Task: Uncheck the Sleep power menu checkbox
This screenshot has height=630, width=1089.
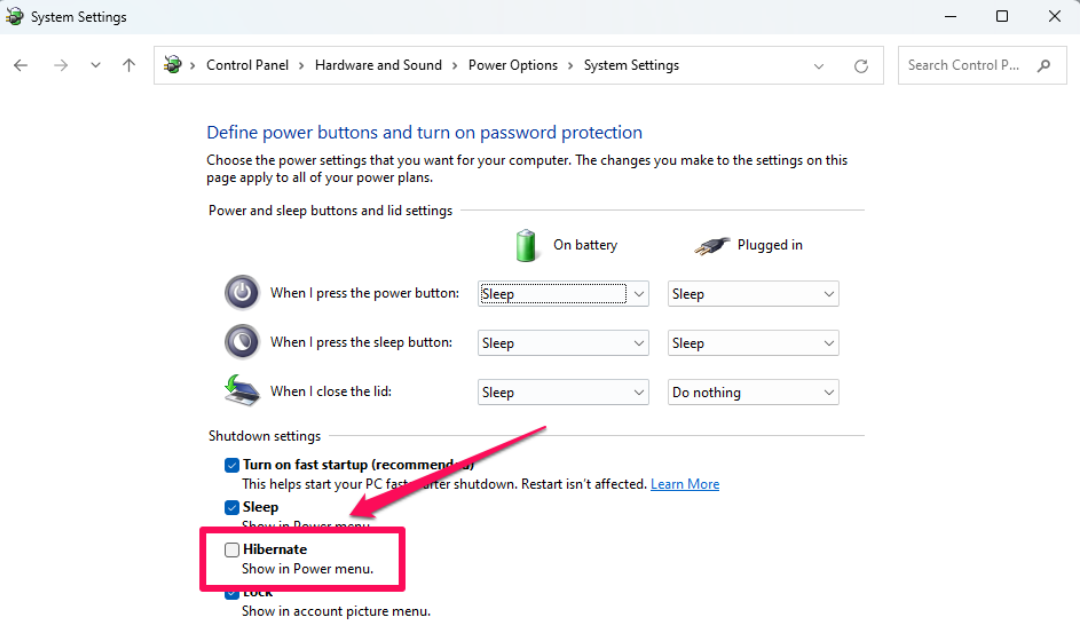Action: [232, 507]
